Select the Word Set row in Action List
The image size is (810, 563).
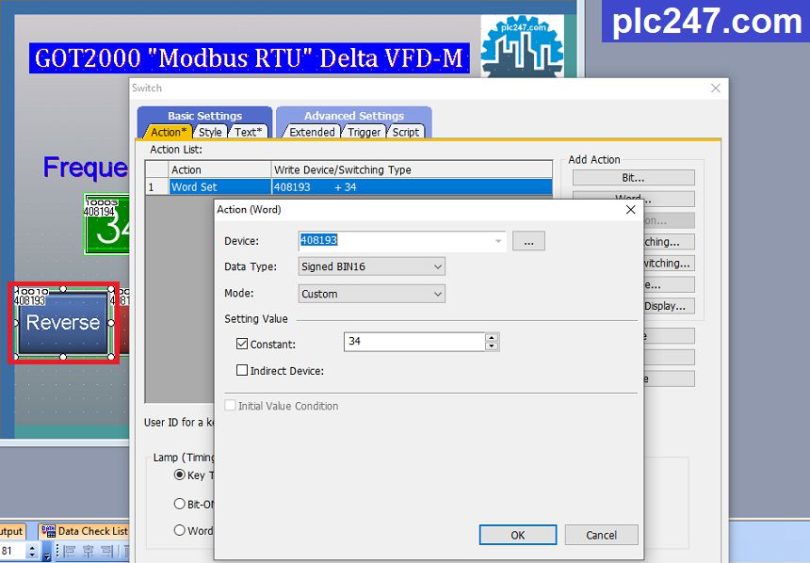point(349,187)
